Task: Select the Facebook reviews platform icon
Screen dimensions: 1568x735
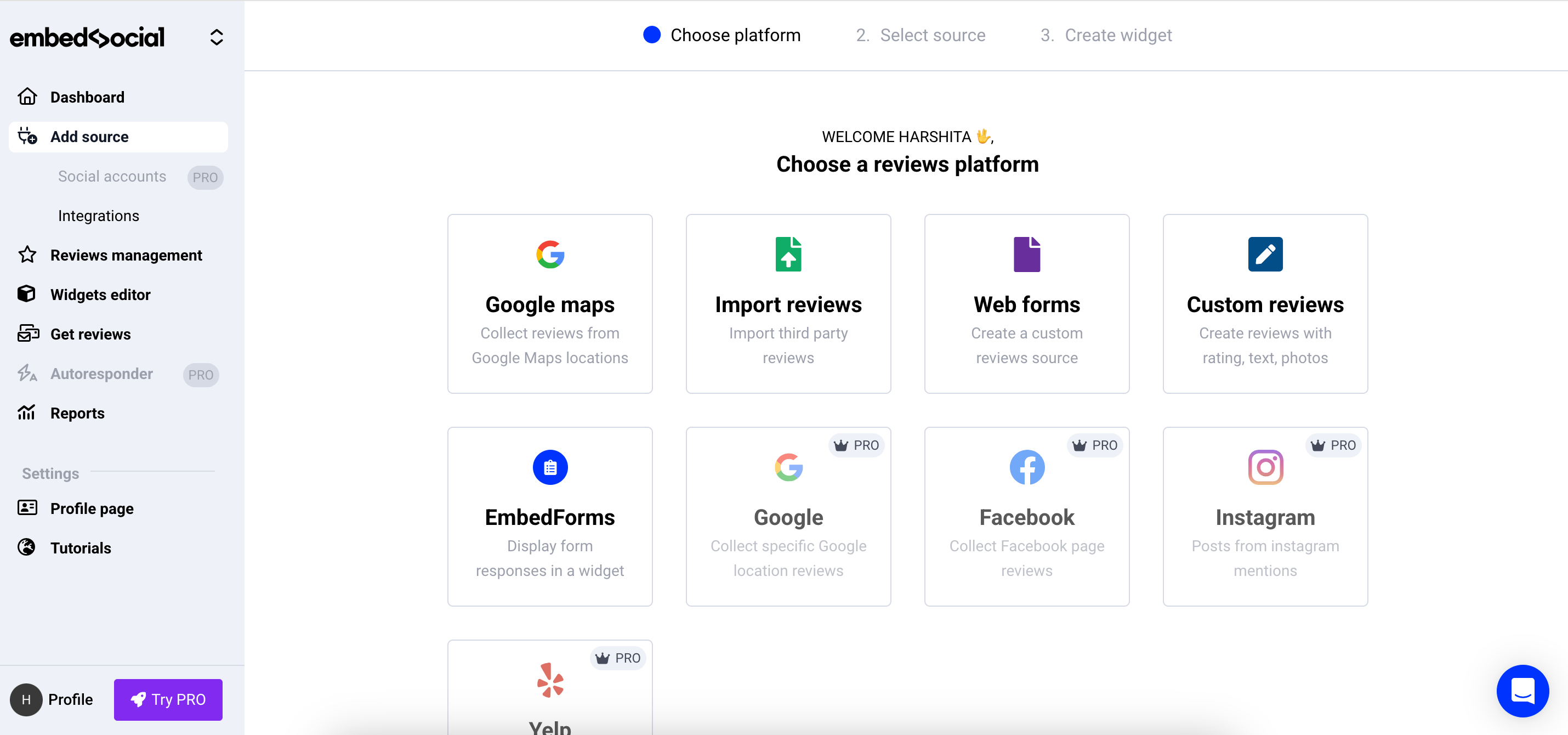Action: pyautogui.click(x=1026, y=467)
